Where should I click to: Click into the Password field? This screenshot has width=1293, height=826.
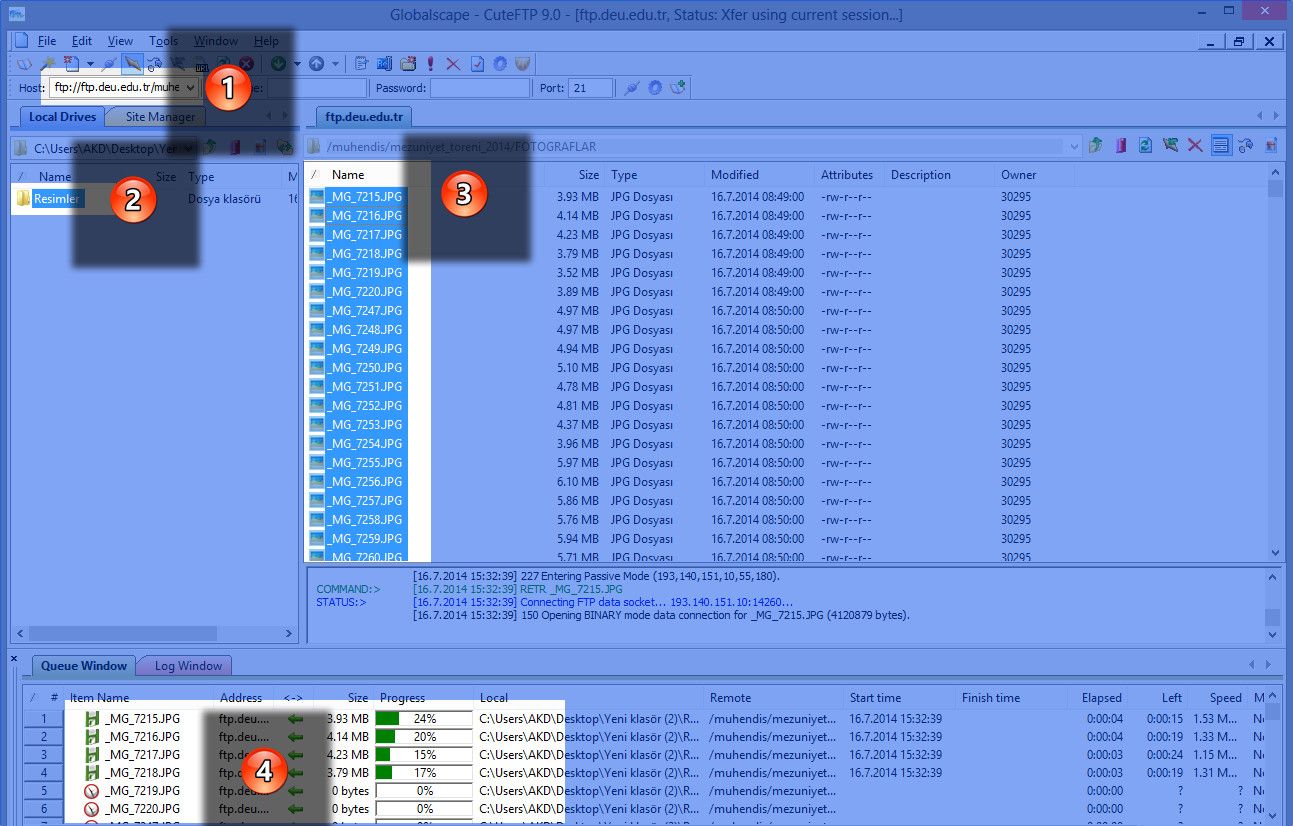click(x=480, y=88)
